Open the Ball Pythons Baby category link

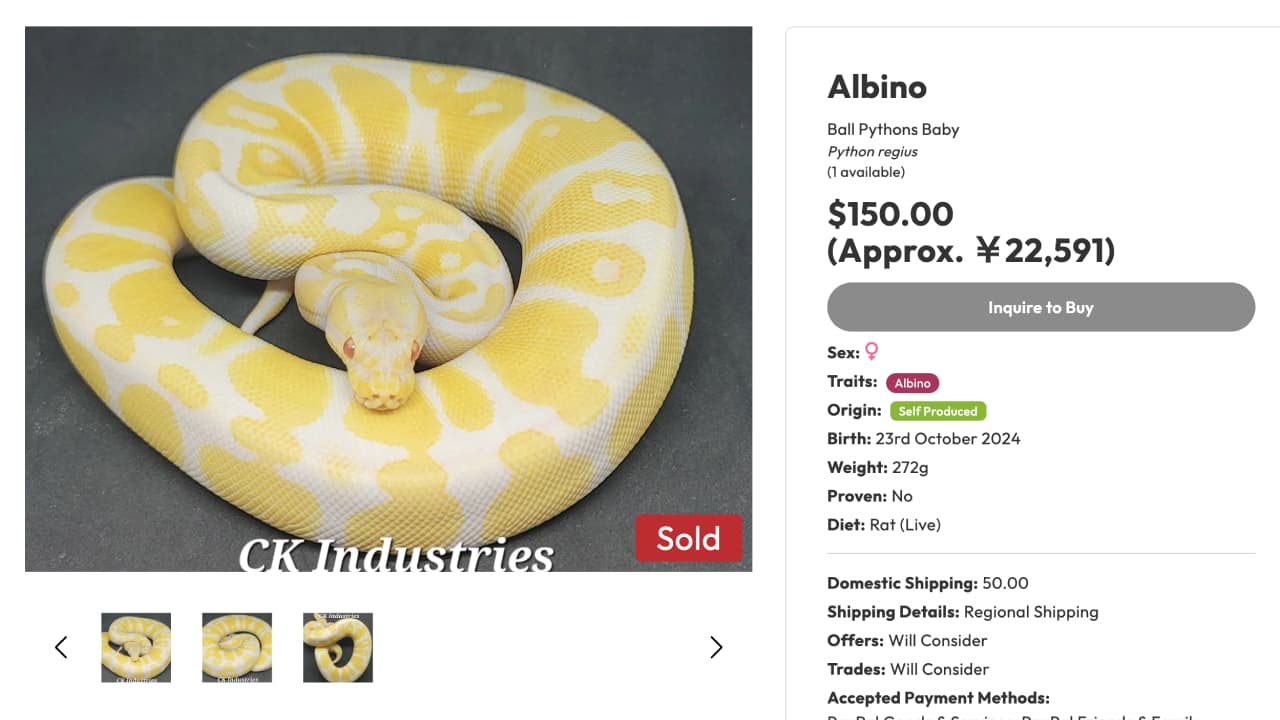click(x=893, y=129)
